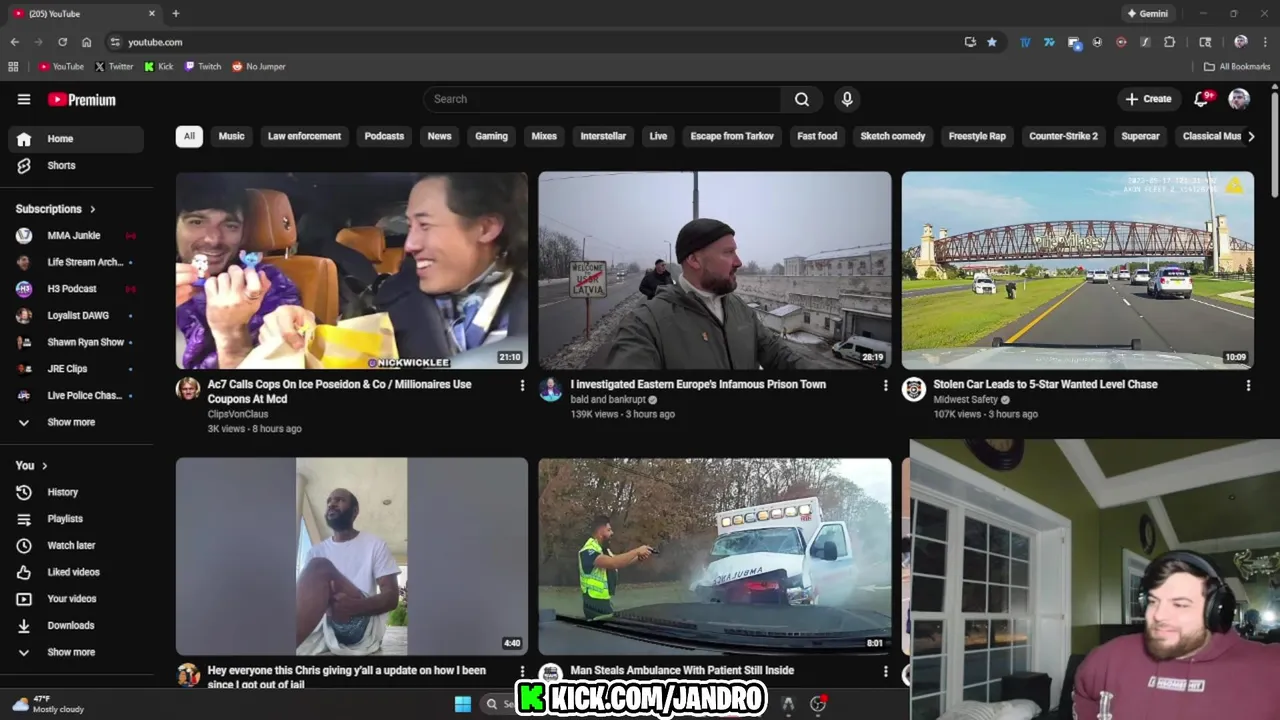This screenshot has width=1280, height=720.
Task: Select the Mixes chip
Action: 544,136
